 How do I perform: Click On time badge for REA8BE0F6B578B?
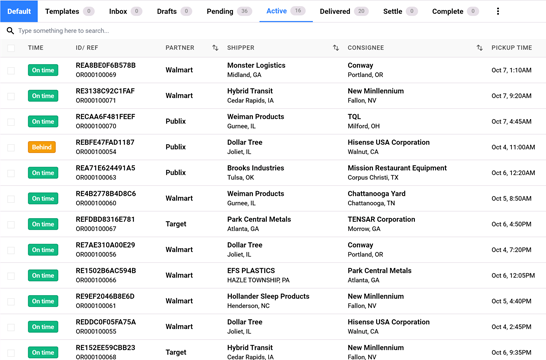(43, 70)
